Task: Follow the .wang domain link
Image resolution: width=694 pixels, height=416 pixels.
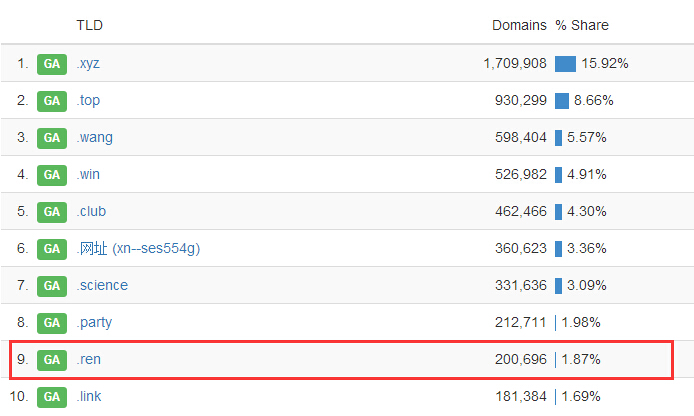Action: pos(94,138)
